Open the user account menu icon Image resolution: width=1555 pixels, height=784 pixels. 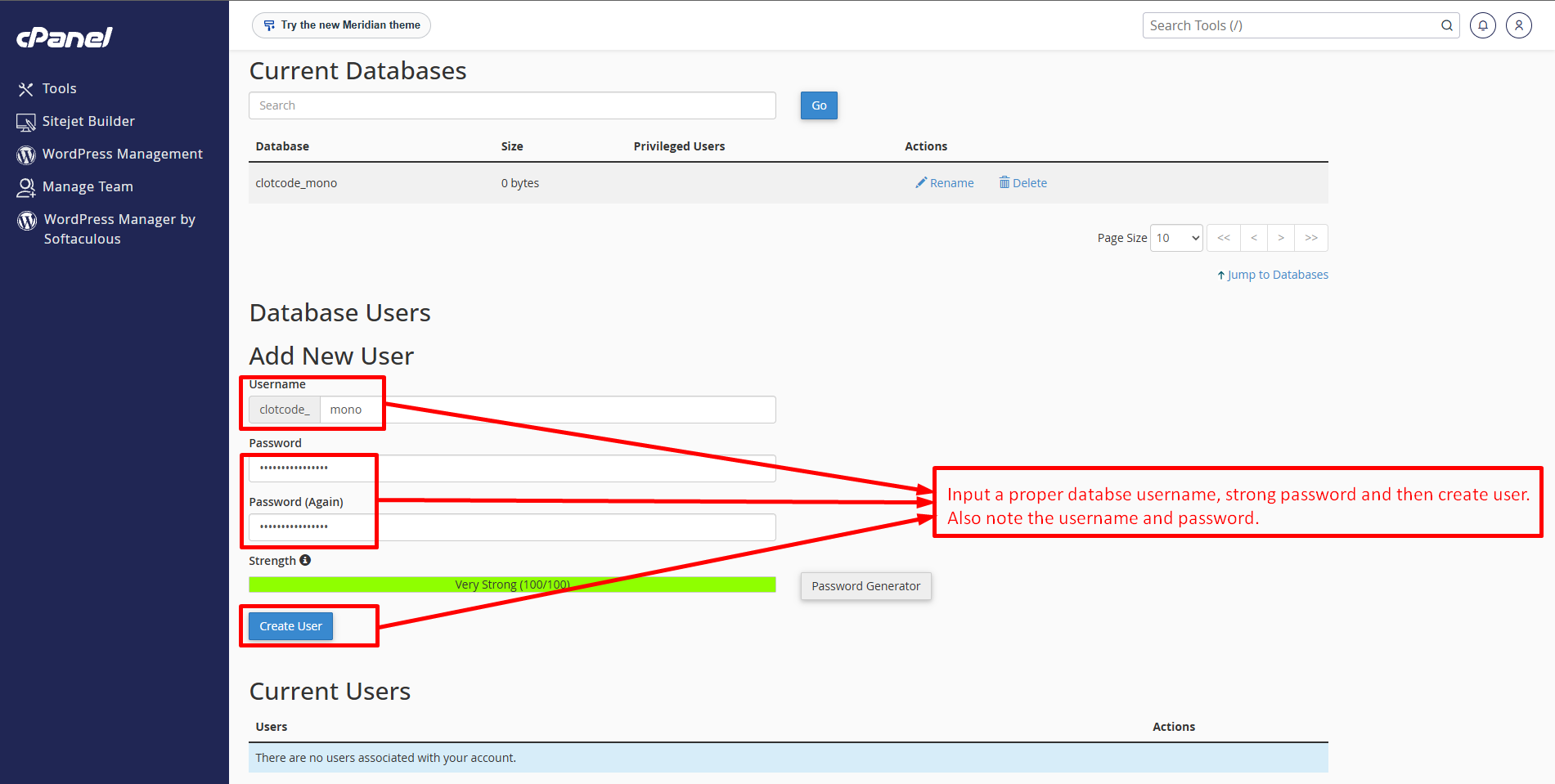1519,25
